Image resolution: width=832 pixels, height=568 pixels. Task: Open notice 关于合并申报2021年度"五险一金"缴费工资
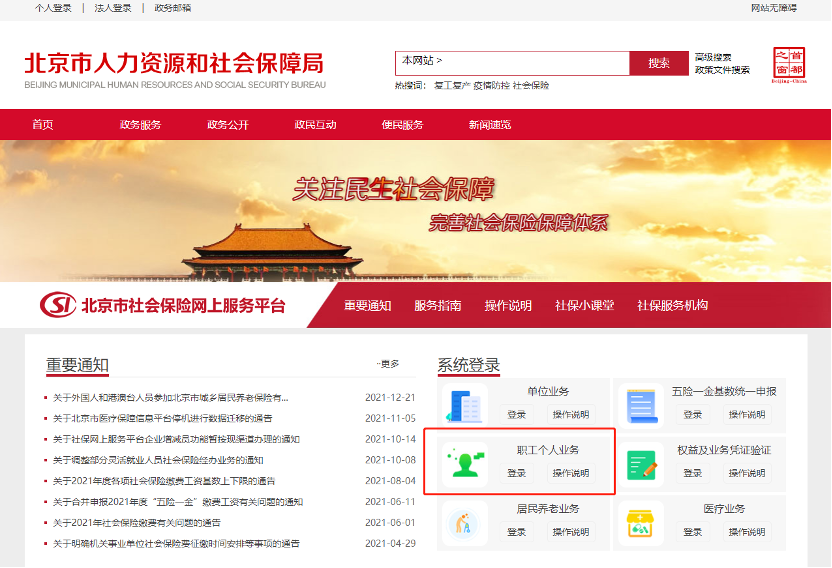pos(178,502)
